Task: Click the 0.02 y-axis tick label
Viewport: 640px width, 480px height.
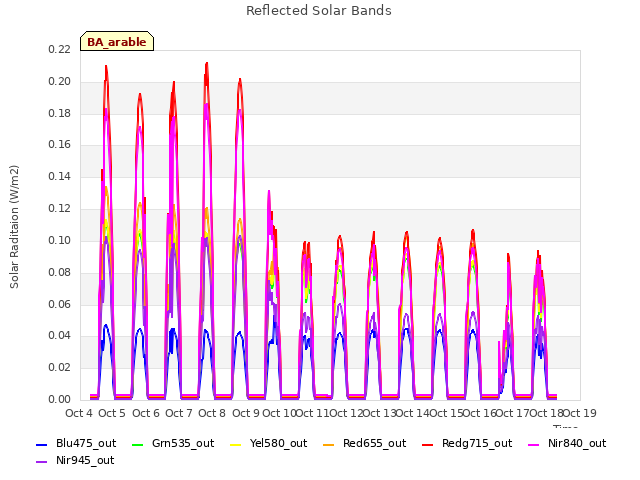Action: coord(59,367)
